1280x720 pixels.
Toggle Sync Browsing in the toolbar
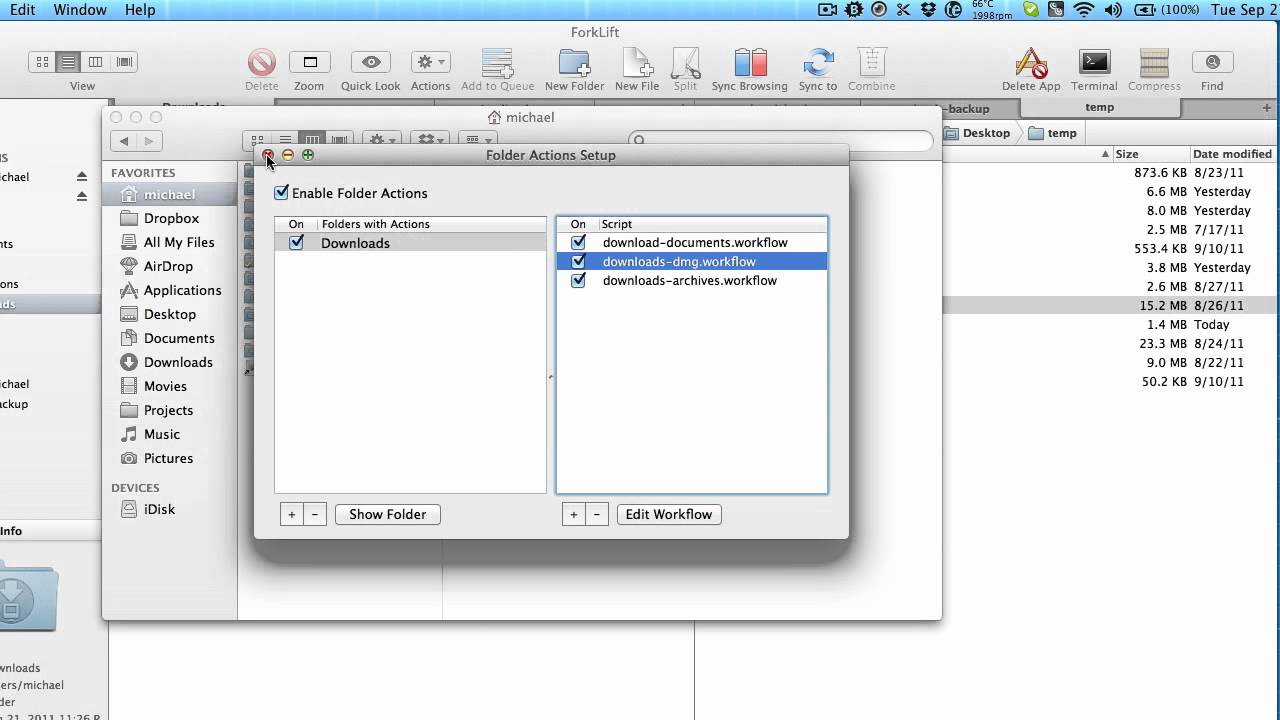(750, 63)
